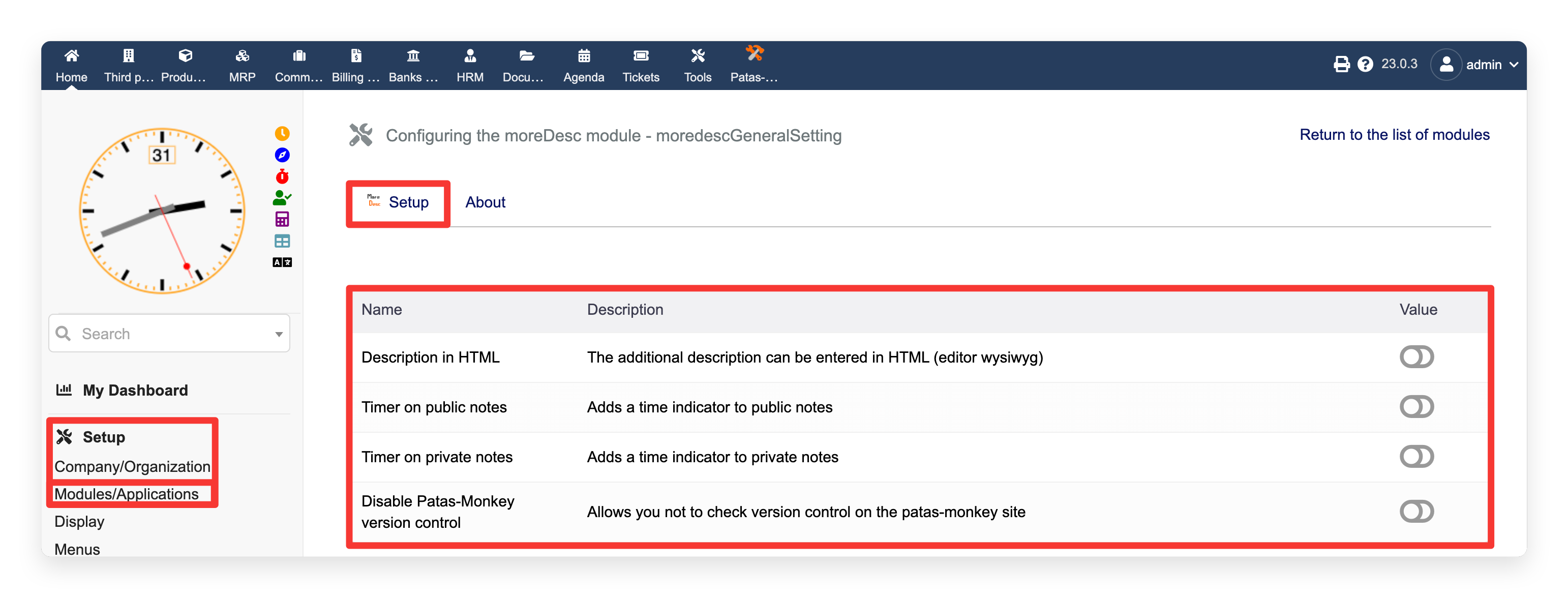Image resolution: width=1568 pixels, height=598 pixels.
Task: Click 'Description in HTML' setting name
Action: pos(430,357)
